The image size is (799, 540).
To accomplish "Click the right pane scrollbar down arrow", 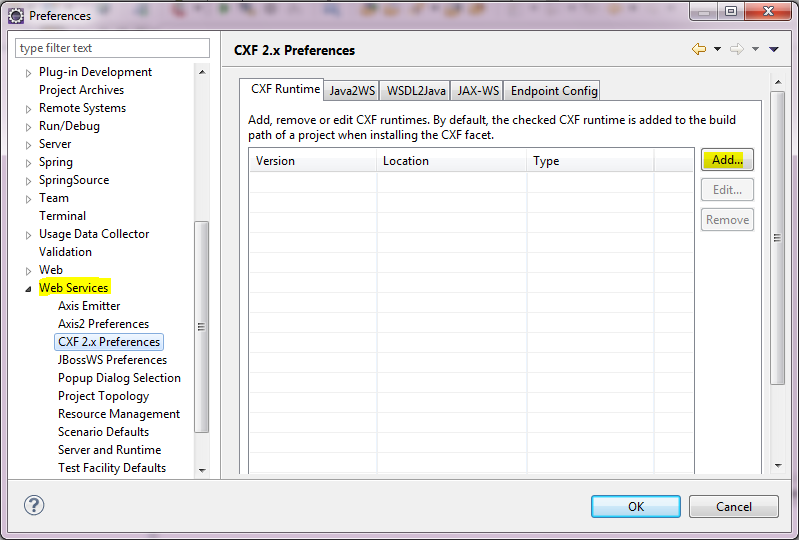I will (x=778, y=466).
